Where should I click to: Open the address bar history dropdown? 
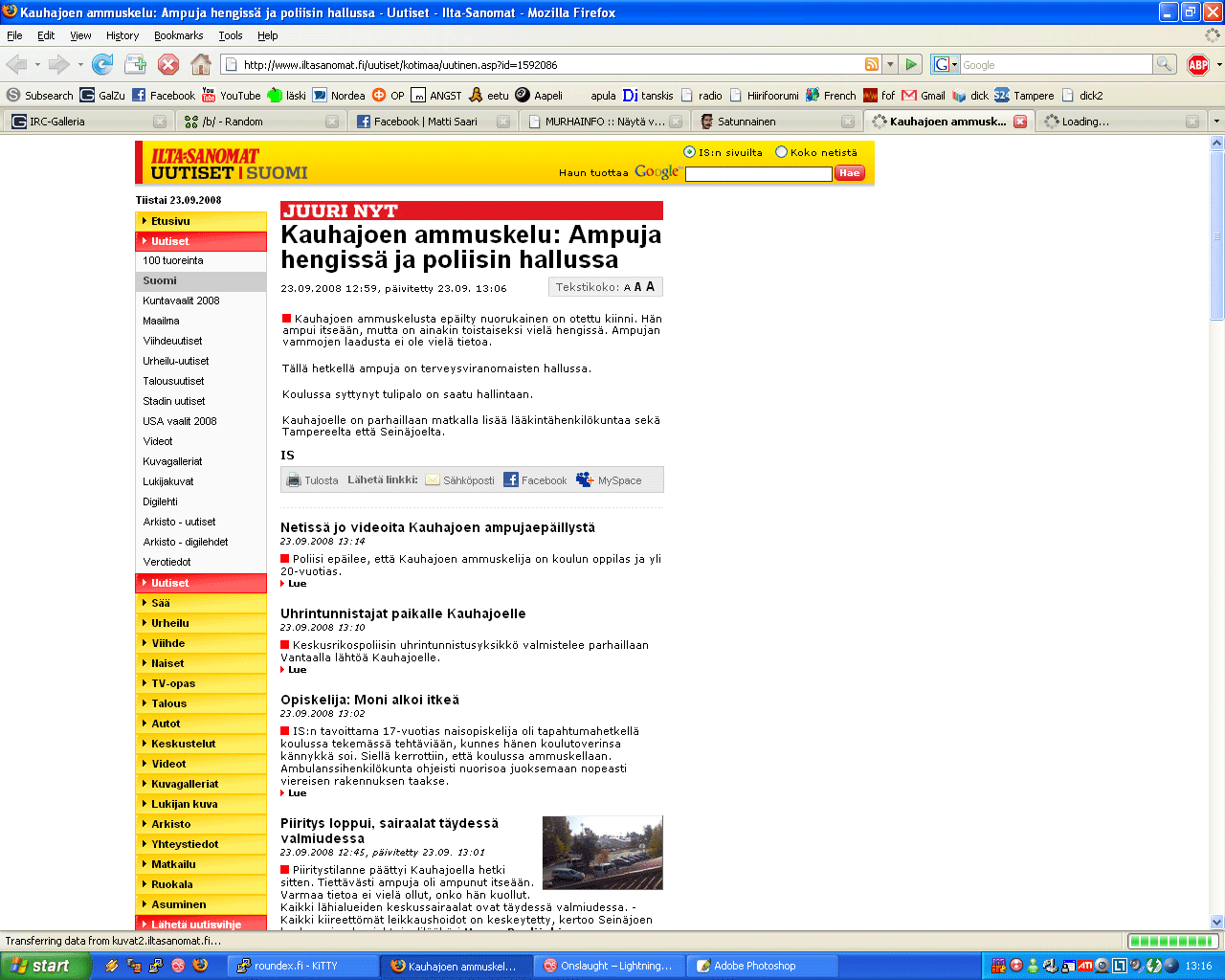(890, 64)
